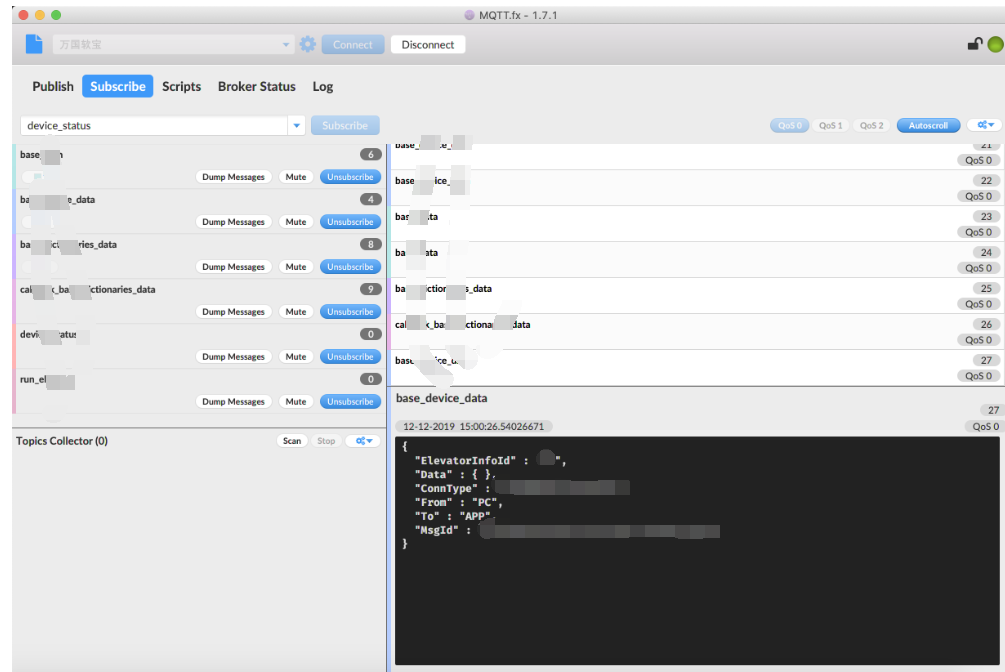The height and width of the screenshot is (672, 1005).
Task: Open Topics Collector settings gear dropdown
Action: click(363, 441)
